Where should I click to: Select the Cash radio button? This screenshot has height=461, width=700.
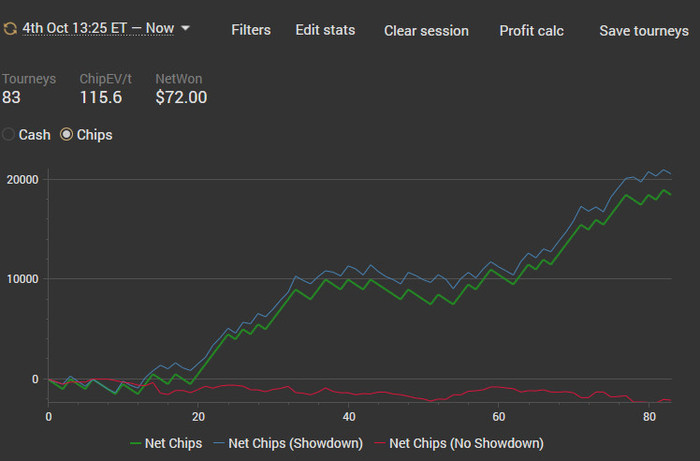click(8, 134)
